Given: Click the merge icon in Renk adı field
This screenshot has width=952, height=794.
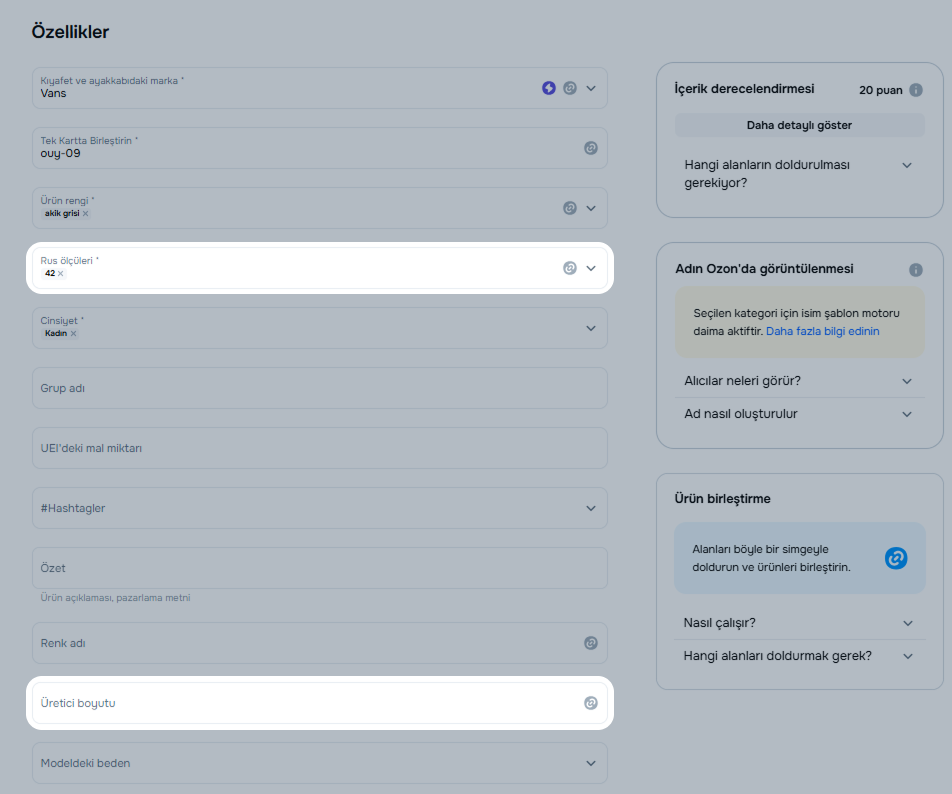Looking at the screenshot, I should (591, 643).
